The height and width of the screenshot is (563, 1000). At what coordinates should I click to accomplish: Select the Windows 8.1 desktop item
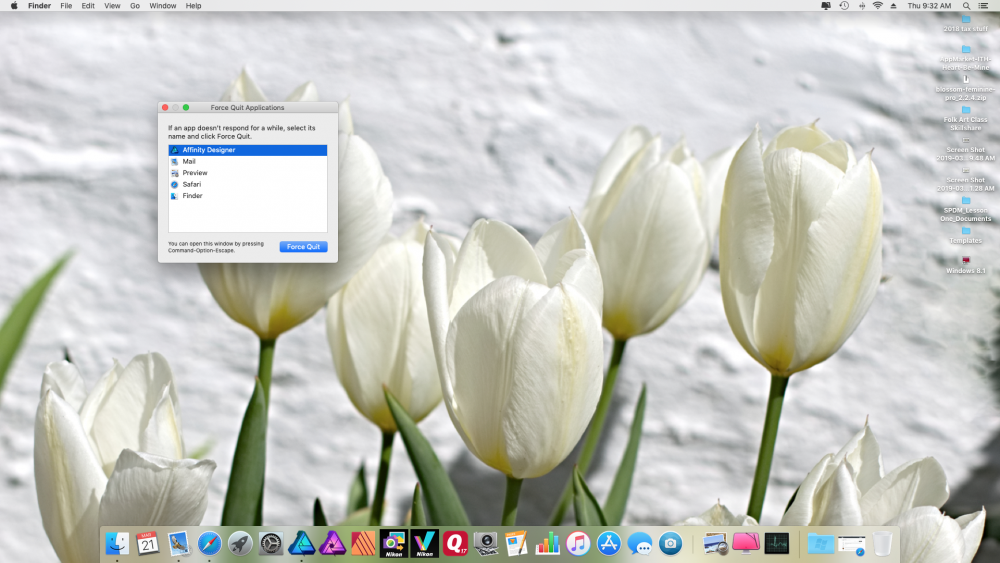966,266
